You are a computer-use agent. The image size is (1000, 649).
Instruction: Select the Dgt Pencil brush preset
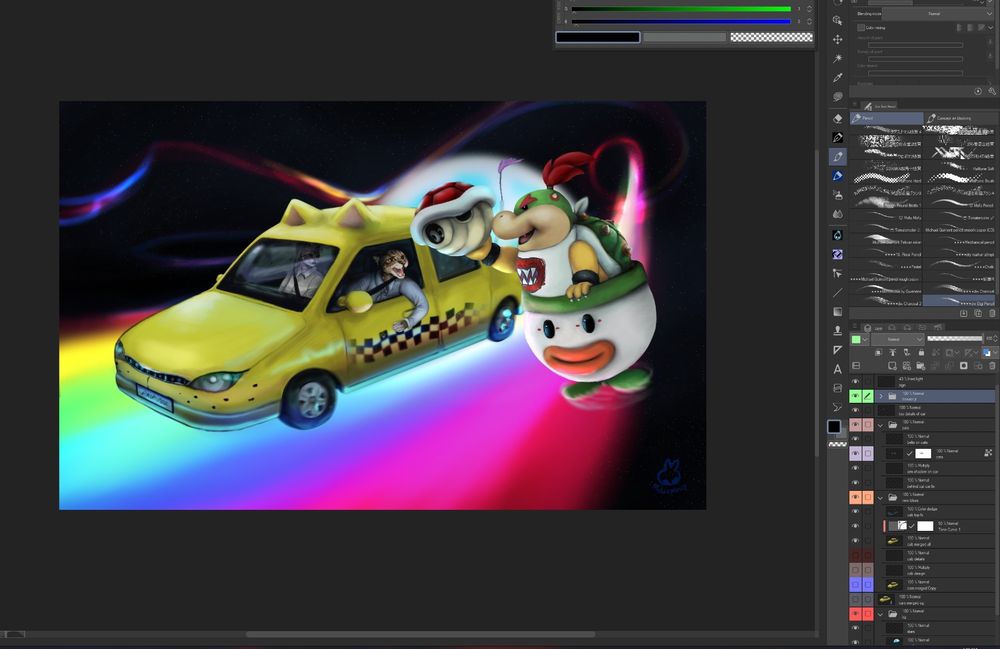pos(959,302)
